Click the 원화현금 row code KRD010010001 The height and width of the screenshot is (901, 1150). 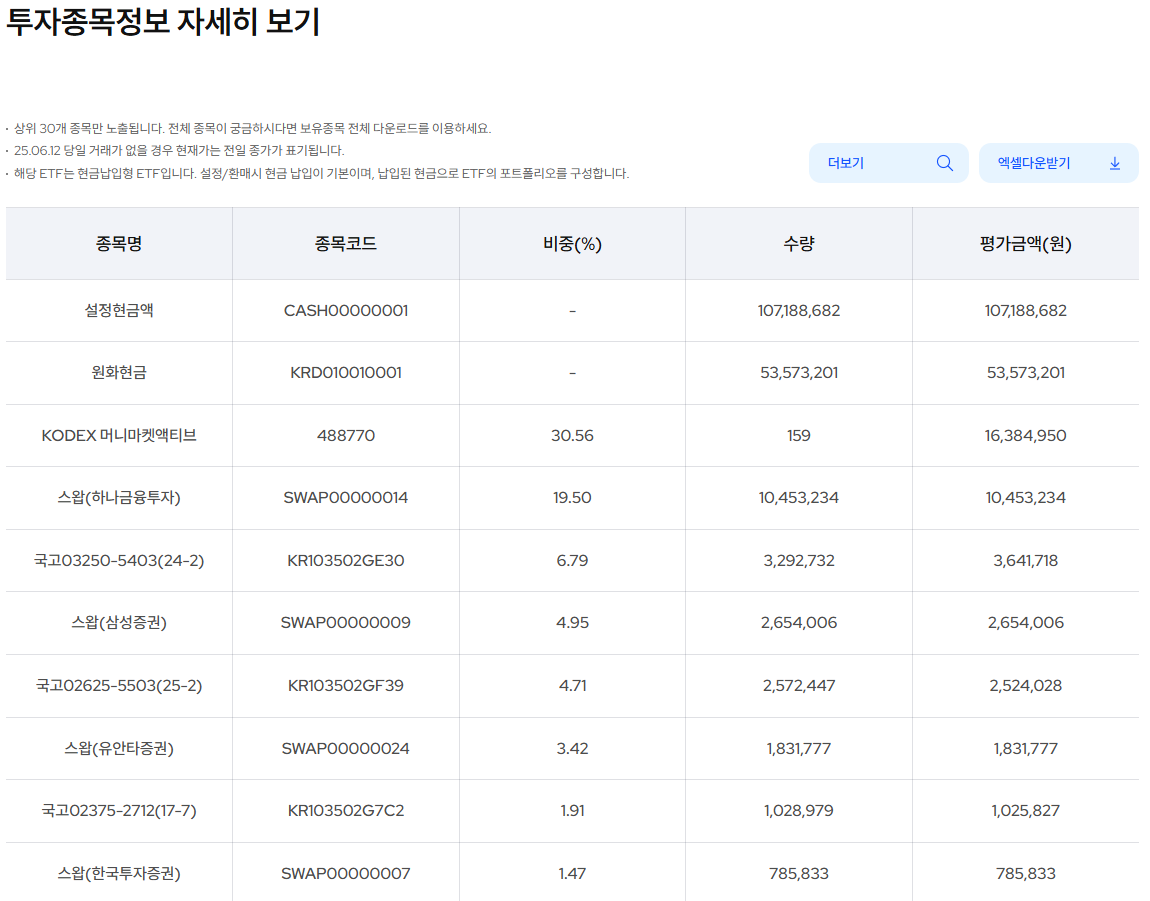344,373
